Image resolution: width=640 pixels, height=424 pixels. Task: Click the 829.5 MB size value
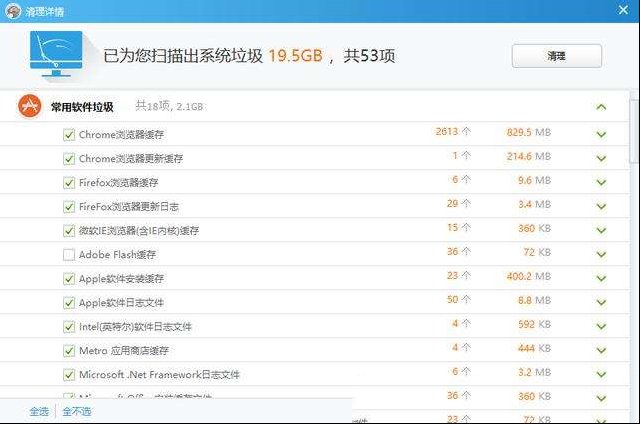pyautogui.click(x=529, y=132)
